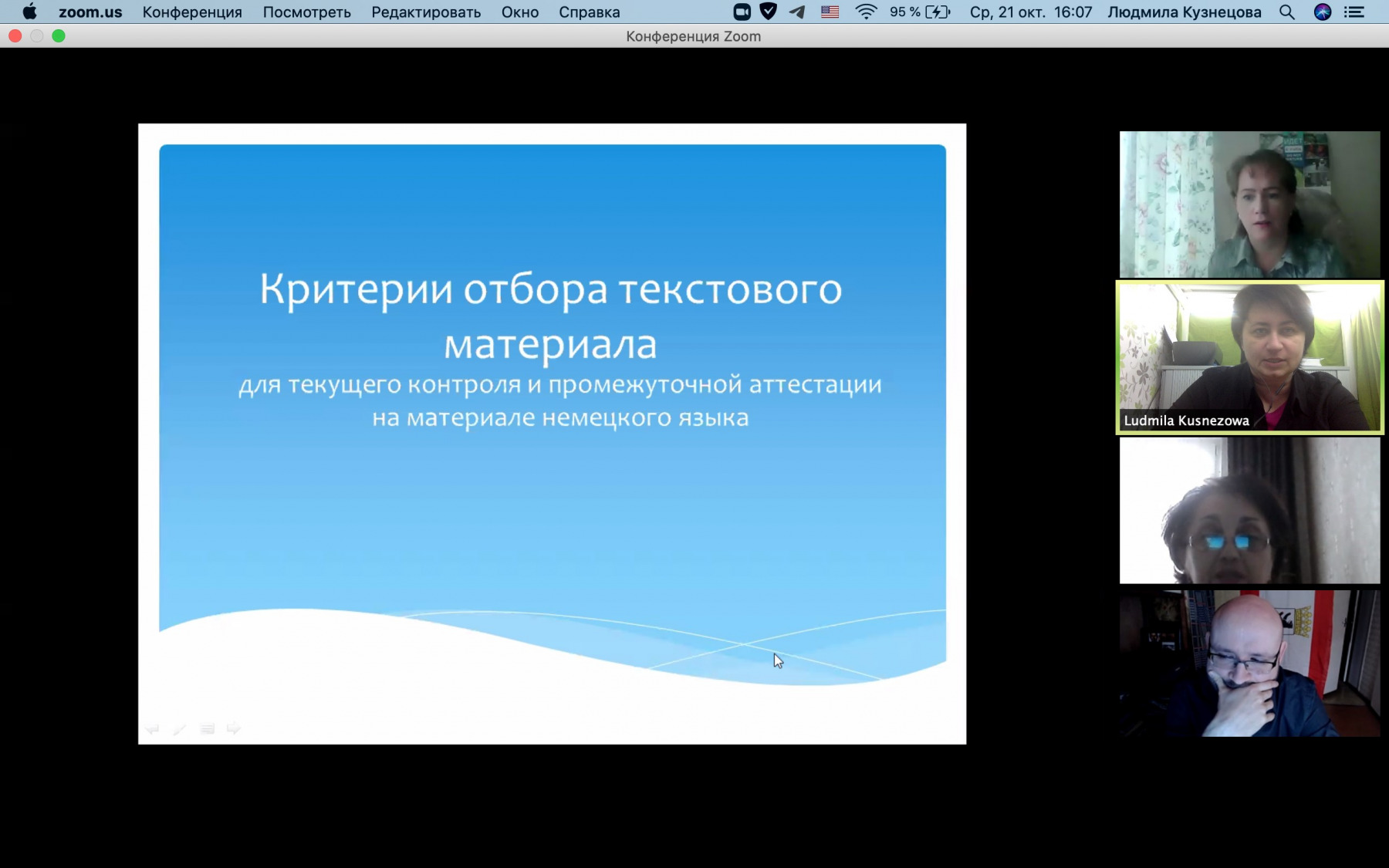Image resolution: width=1389 pixels, height=868 pixels.
Task: Close the Zoom conference window
Action: (x=15, y=35)
